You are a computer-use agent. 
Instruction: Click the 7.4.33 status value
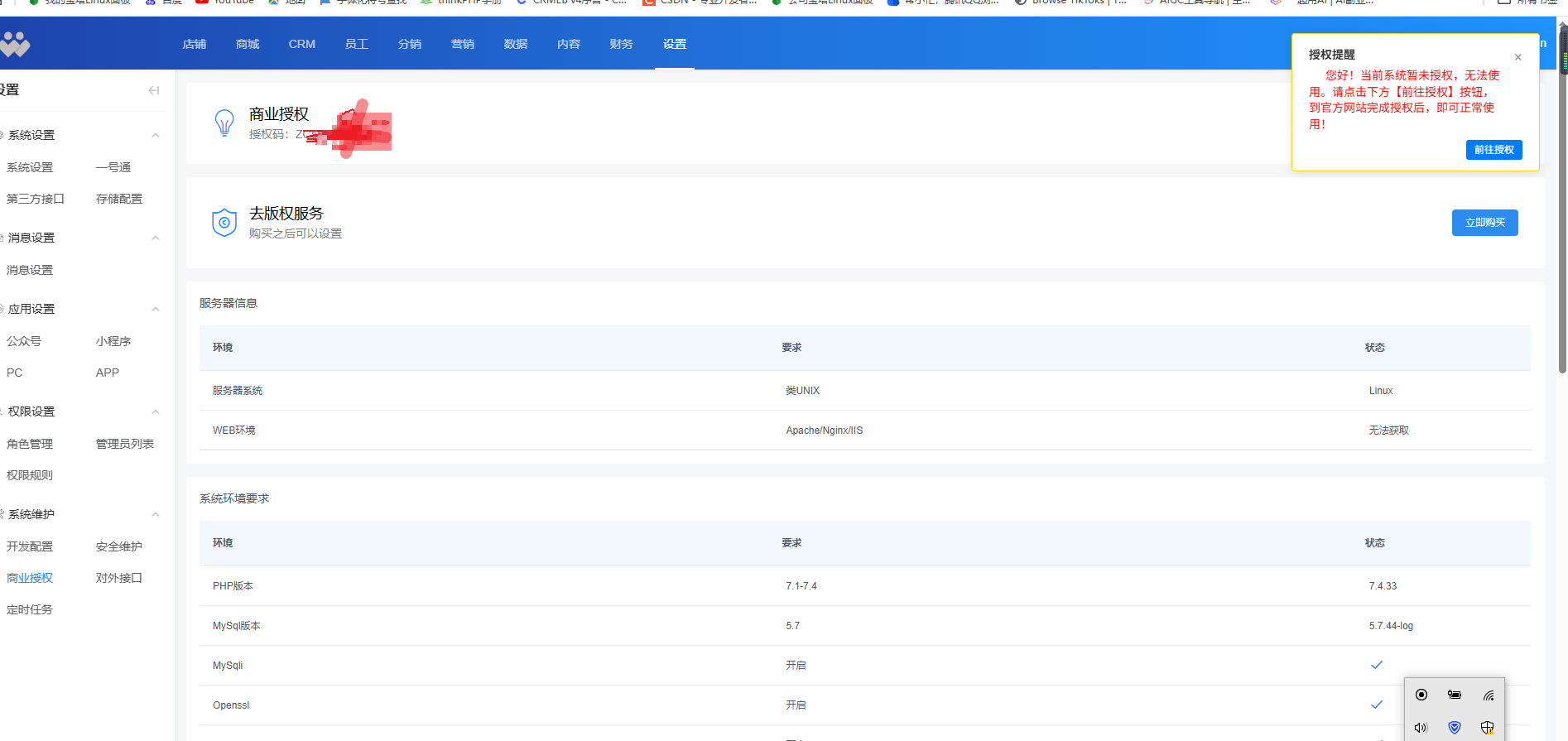pos(1383,586)
